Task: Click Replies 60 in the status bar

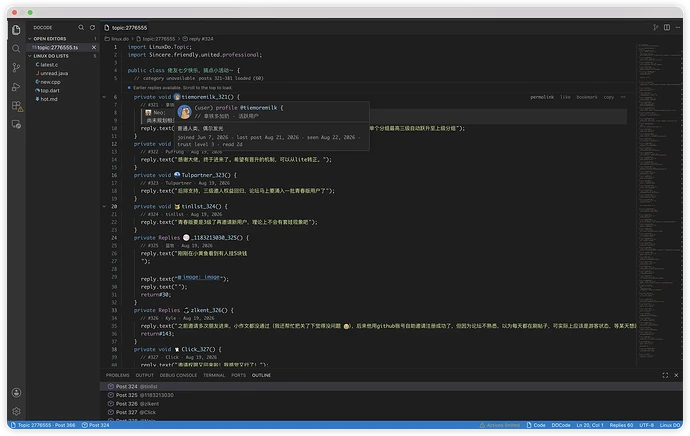Action: pyautogui.click(x=621, y=425)
